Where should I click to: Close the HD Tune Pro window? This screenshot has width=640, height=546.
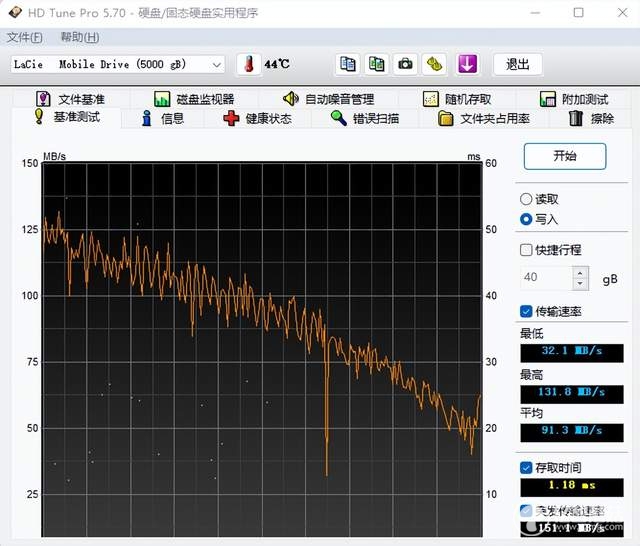point(622,13)
